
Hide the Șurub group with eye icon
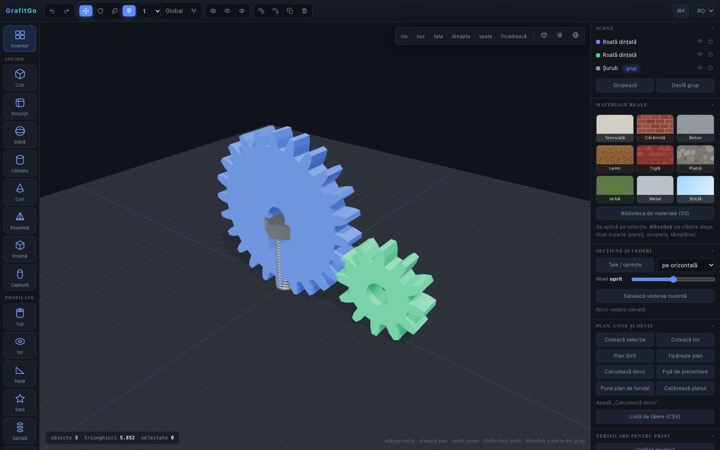[x=700, y=68]
